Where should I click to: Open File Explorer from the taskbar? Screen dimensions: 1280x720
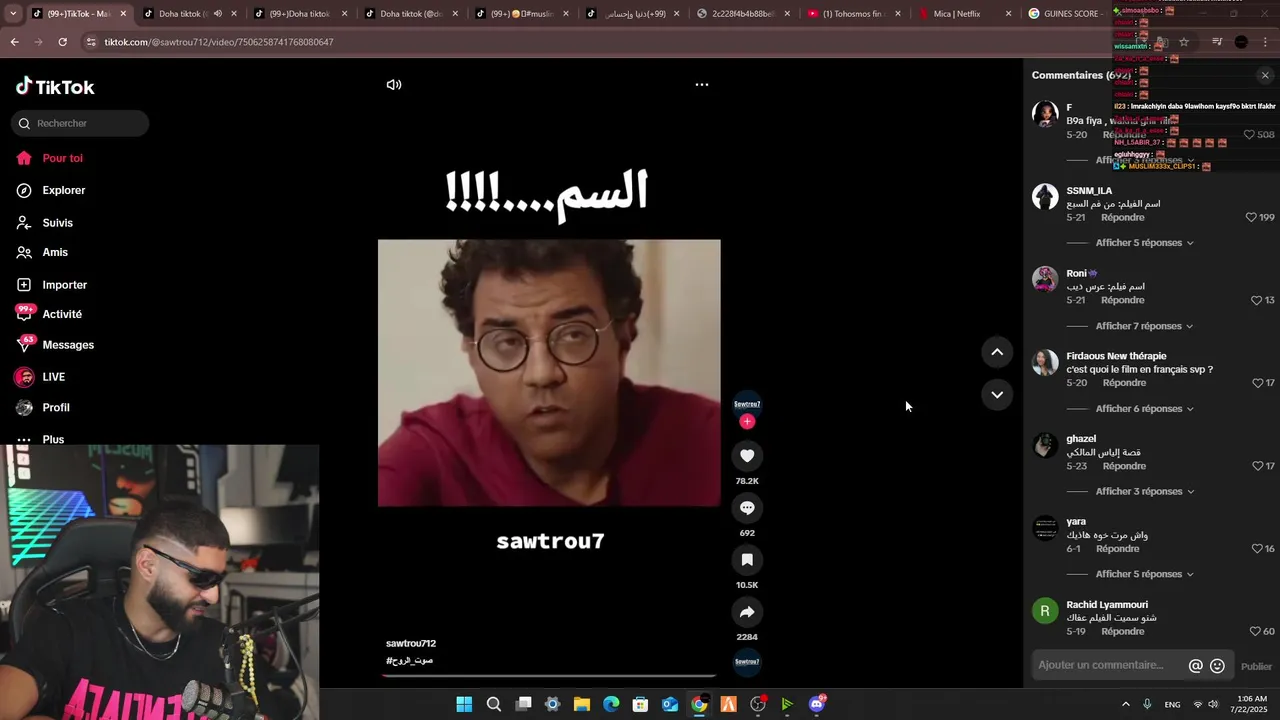pos(582,704)
